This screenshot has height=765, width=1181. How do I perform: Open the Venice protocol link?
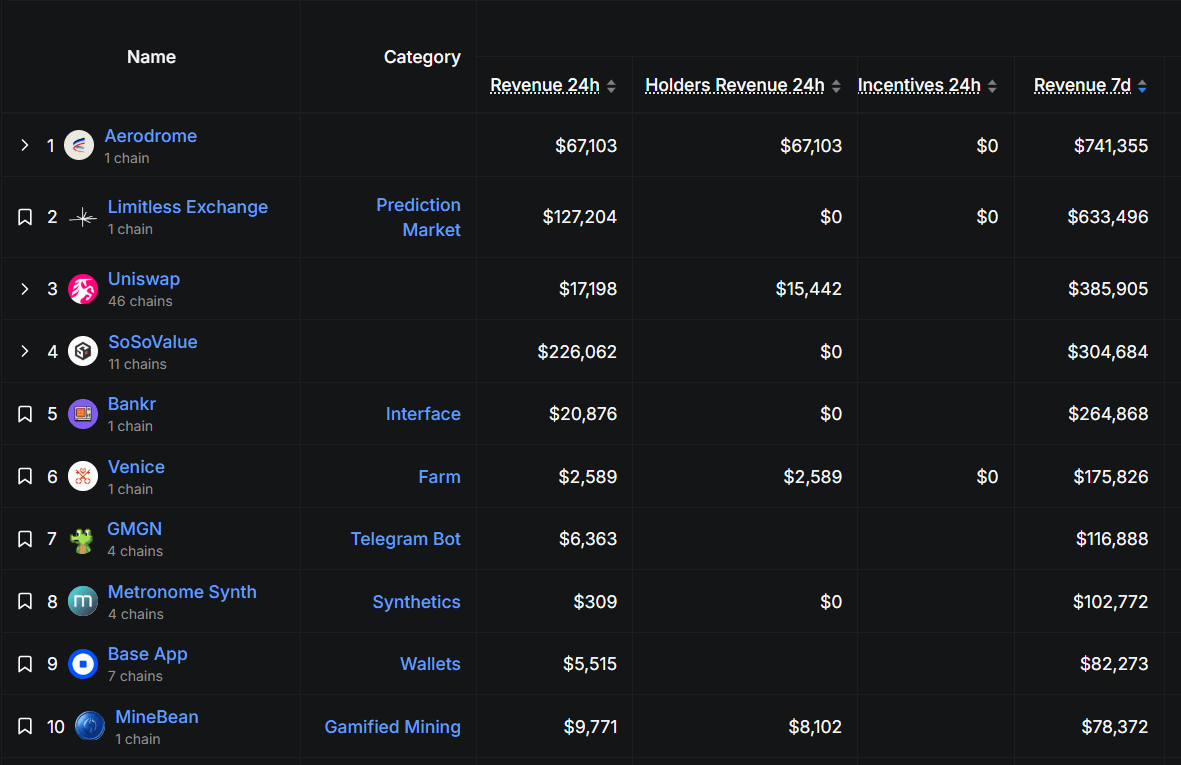(x=136, y=467)
